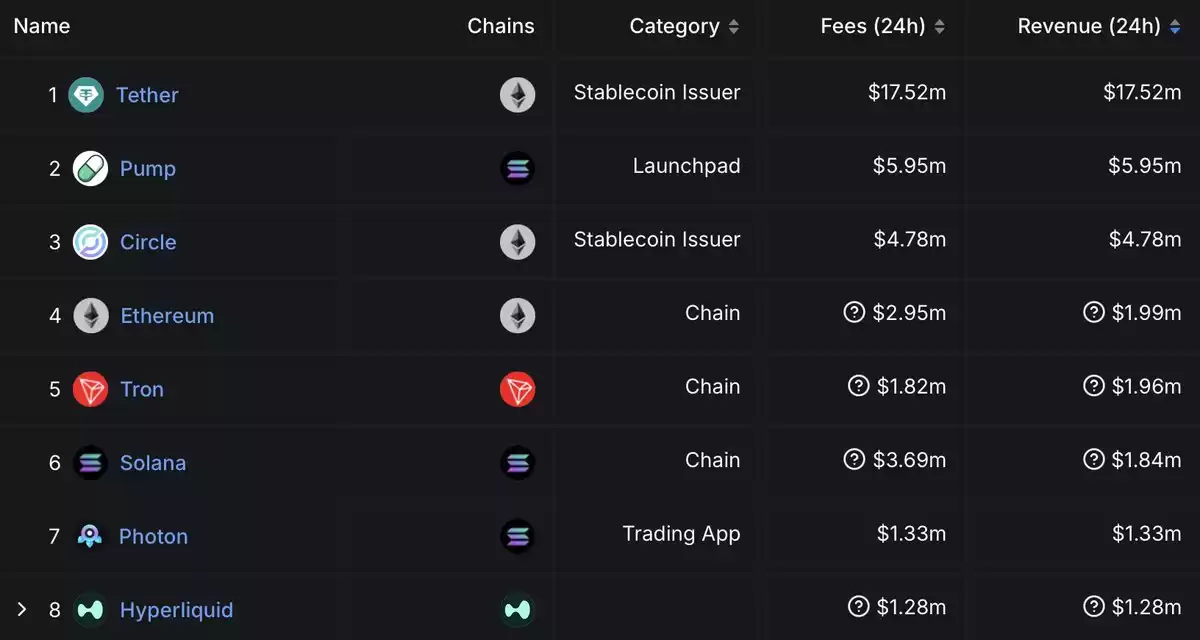Image resolution: width=1200 pixels, height=640 pixels.
Task: Sort by Revenue (24h) column header
Action: click(1099, 27)
